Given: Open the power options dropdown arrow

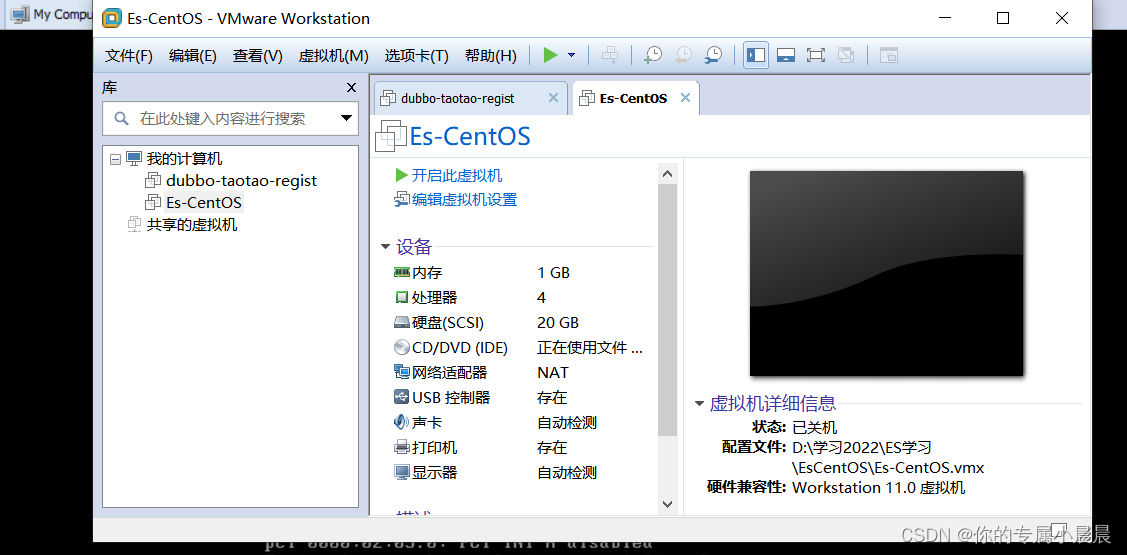Looking at the screenshot, I should 571,55.
